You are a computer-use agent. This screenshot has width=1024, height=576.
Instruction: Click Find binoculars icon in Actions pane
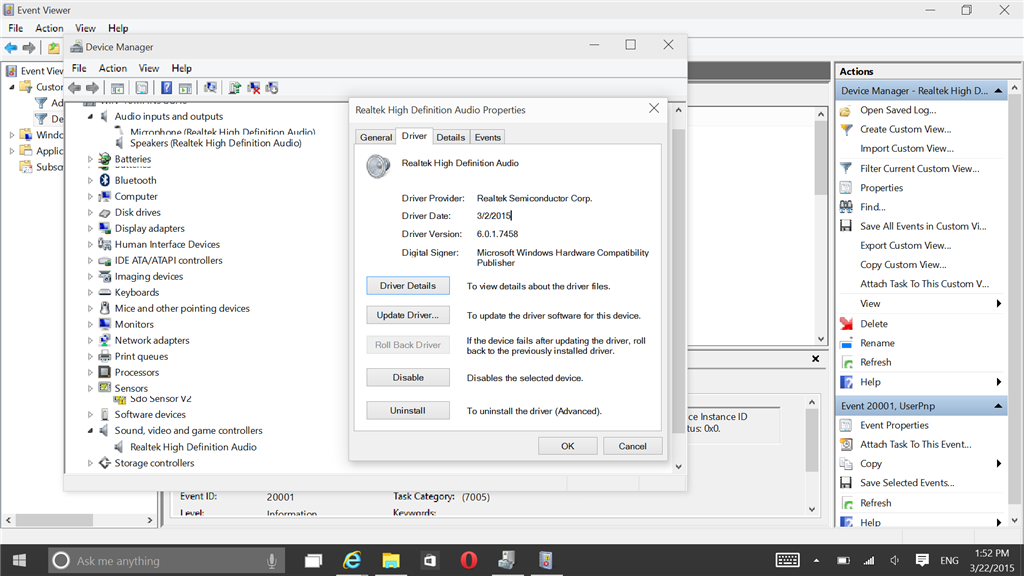pyautogui.click(x=846, y=206)
